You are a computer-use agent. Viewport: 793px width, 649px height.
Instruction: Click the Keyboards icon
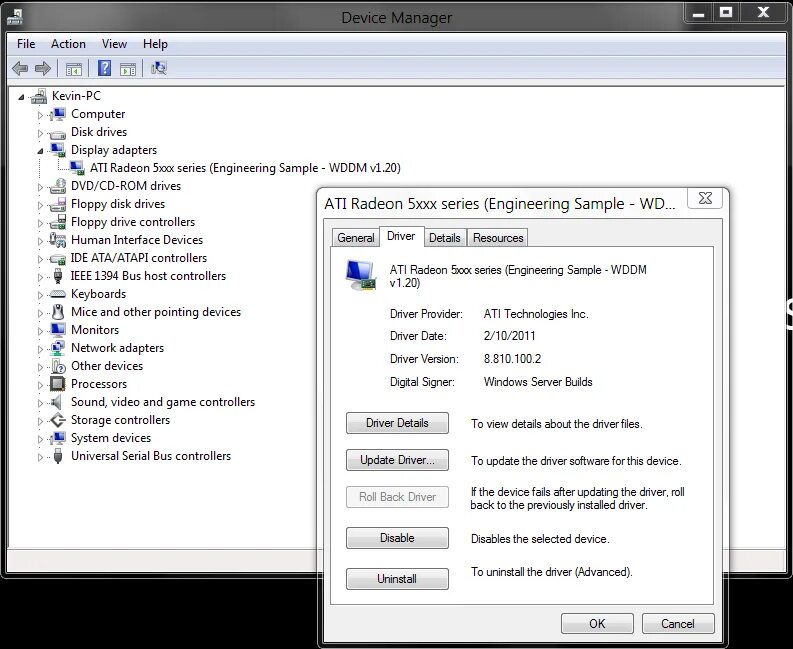[x=58, y=294]
